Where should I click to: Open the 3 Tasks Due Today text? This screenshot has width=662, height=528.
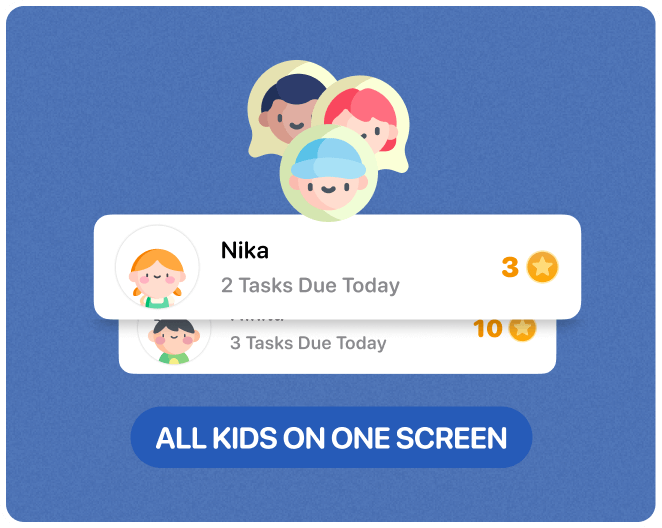pos(308,343)
